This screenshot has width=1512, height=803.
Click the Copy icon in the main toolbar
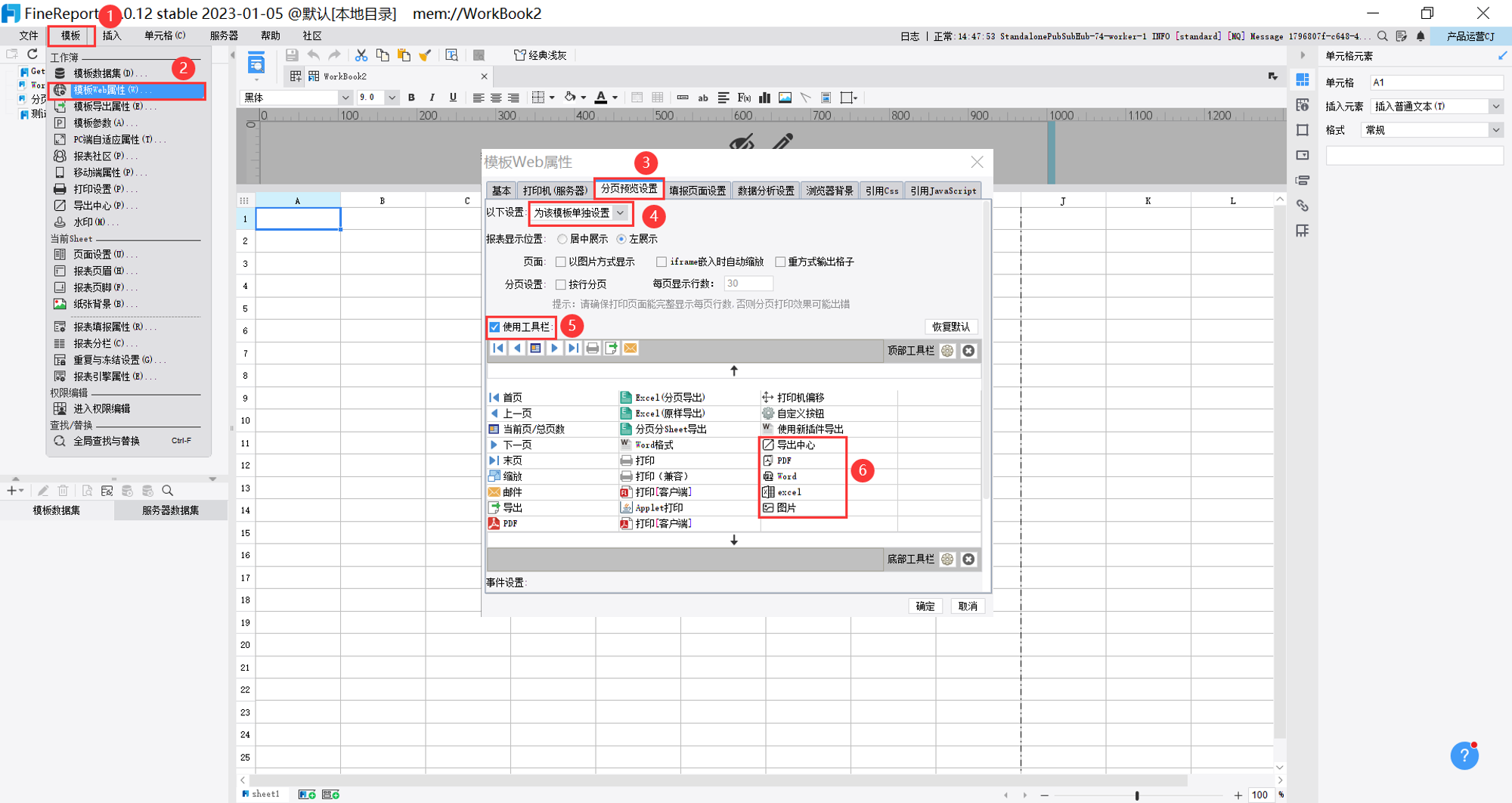pos(383,55)
